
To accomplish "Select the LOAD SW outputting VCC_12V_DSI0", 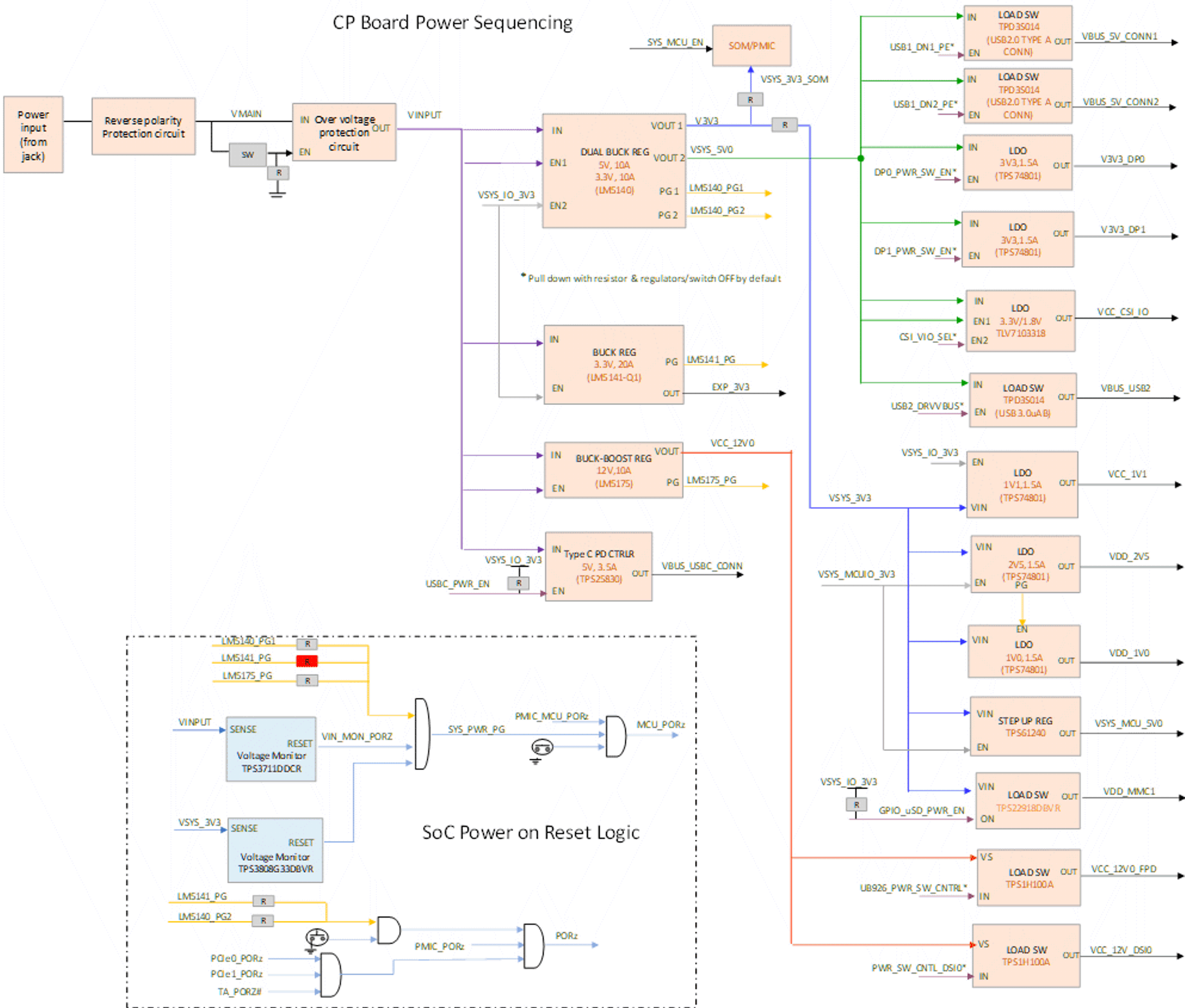I will coord(1026,956).
